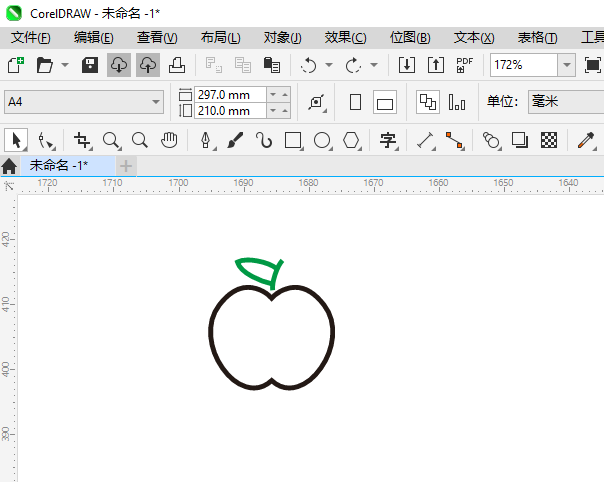
Task: Select the Polygon tool
Action: [x=352, y=140]
